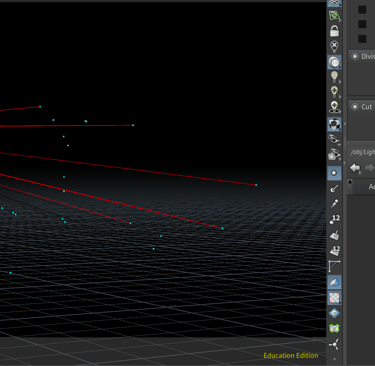Toggle the display materials shaded ball icon
The width and height of the screenshot is (375, 366).
tap(334, 124)
